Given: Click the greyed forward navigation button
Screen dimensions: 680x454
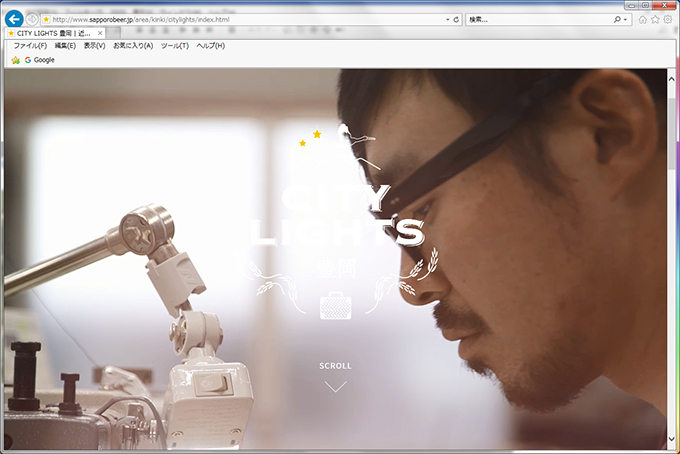Looking at the screenshot, I should (x=32, y=19).
